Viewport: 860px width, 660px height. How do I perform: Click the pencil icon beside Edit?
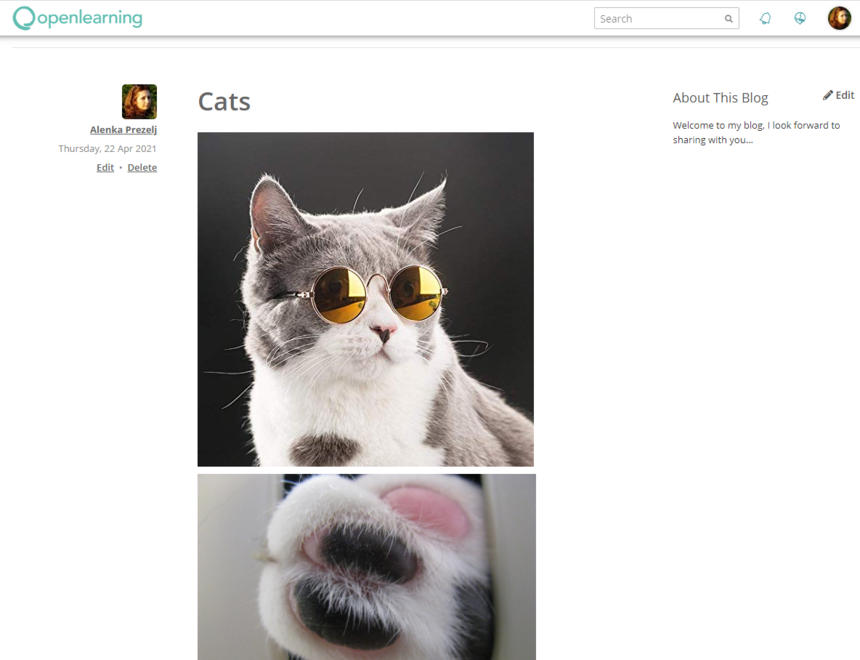[828, 95]
